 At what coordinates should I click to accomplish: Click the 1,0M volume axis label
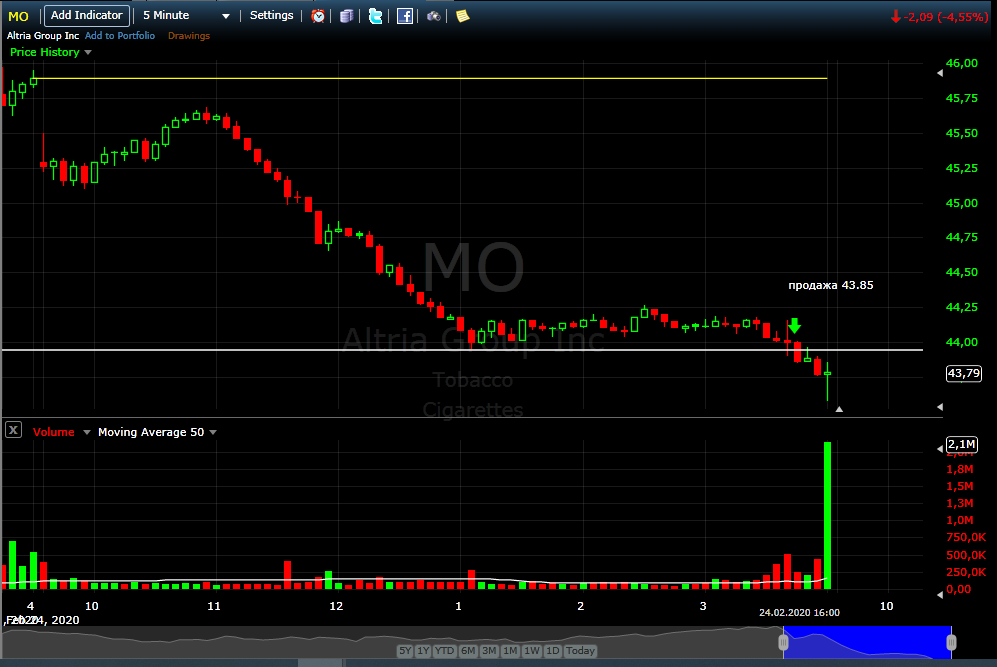(x=959, y=520)
